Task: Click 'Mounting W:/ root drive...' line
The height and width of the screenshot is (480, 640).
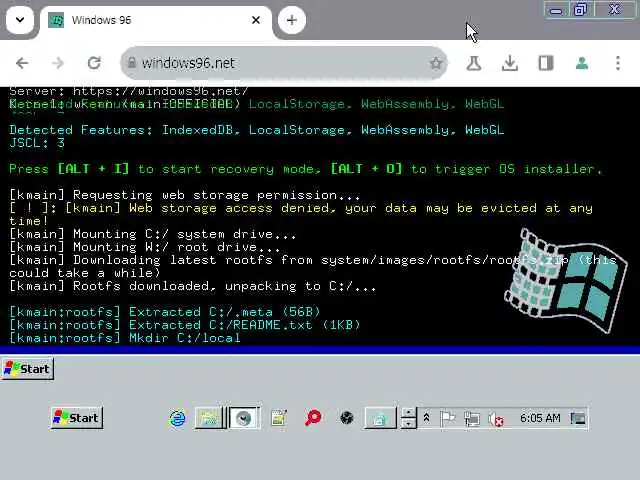Action: pos(144,247)
